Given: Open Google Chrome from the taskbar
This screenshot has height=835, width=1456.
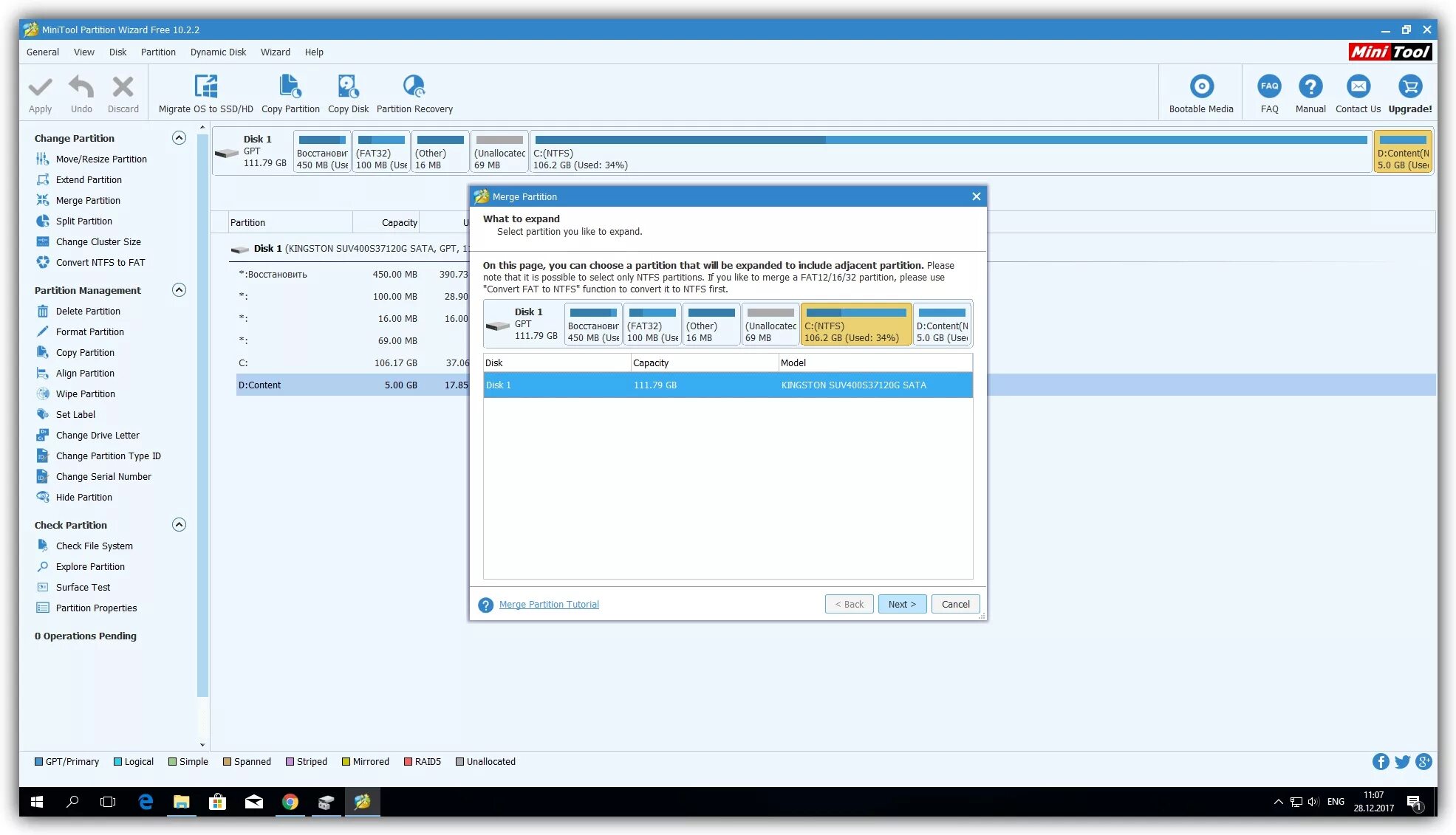Looking at the screenshot, I should [x=290, y=802].
